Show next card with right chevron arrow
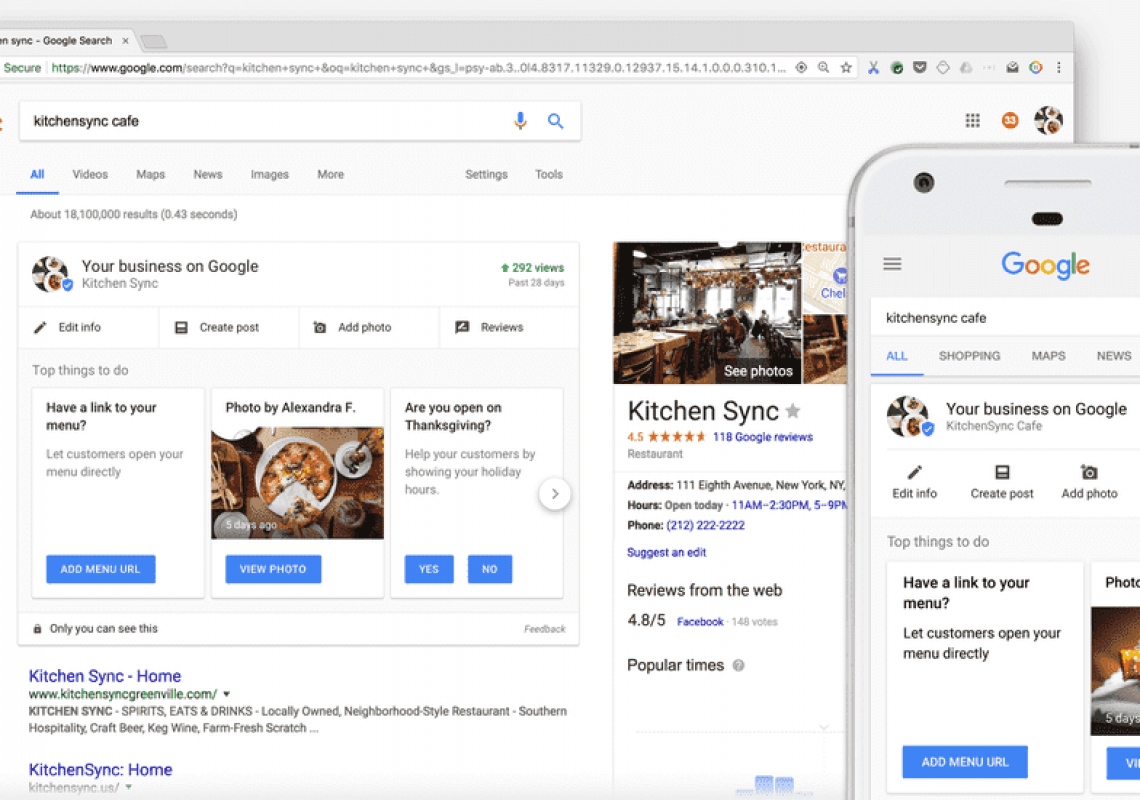 pyautogui.click(x=555, y=494)
